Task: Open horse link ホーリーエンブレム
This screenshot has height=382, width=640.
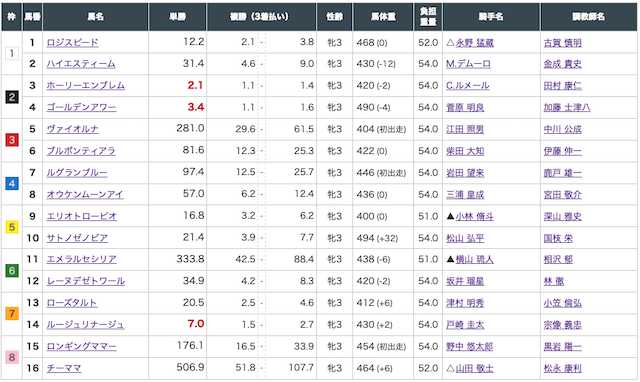Action: (85, 86)
